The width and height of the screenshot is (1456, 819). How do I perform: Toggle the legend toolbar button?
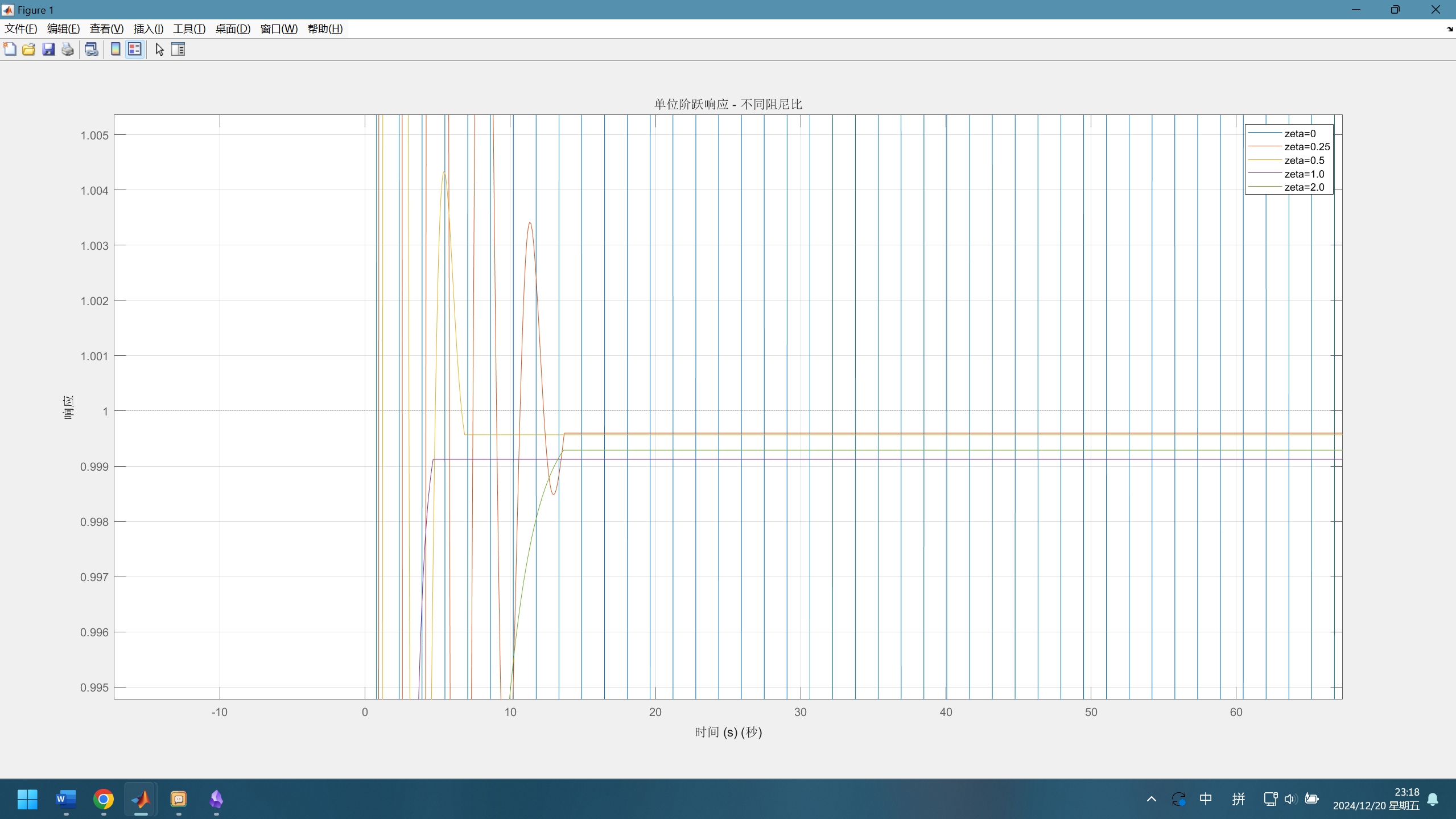click(x=135, y=50)
